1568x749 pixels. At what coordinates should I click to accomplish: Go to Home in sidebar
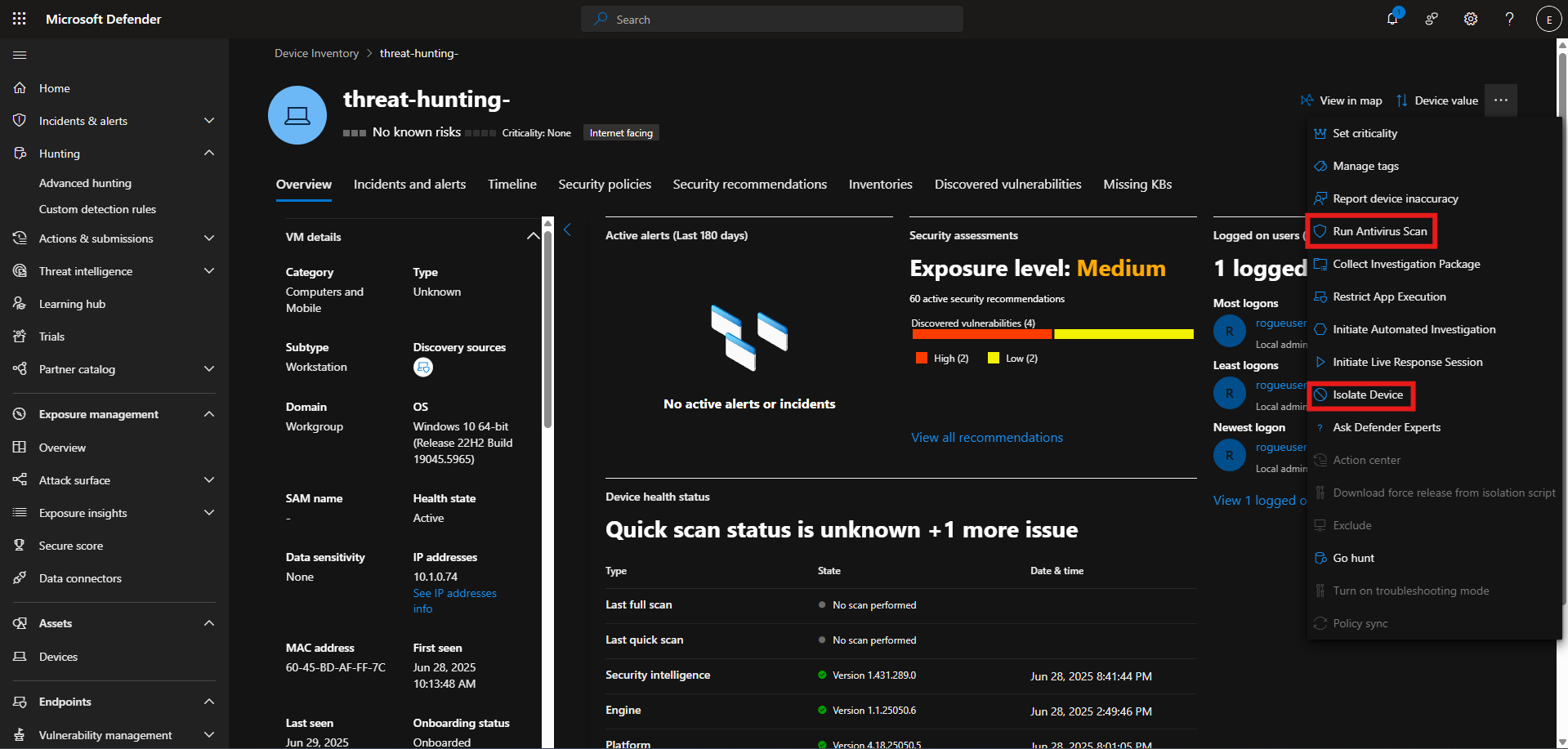(x=55, y=88)
